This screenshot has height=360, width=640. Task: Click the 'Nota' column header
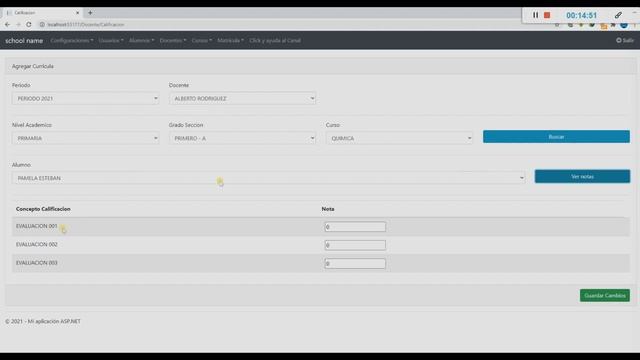coord(328,209)
